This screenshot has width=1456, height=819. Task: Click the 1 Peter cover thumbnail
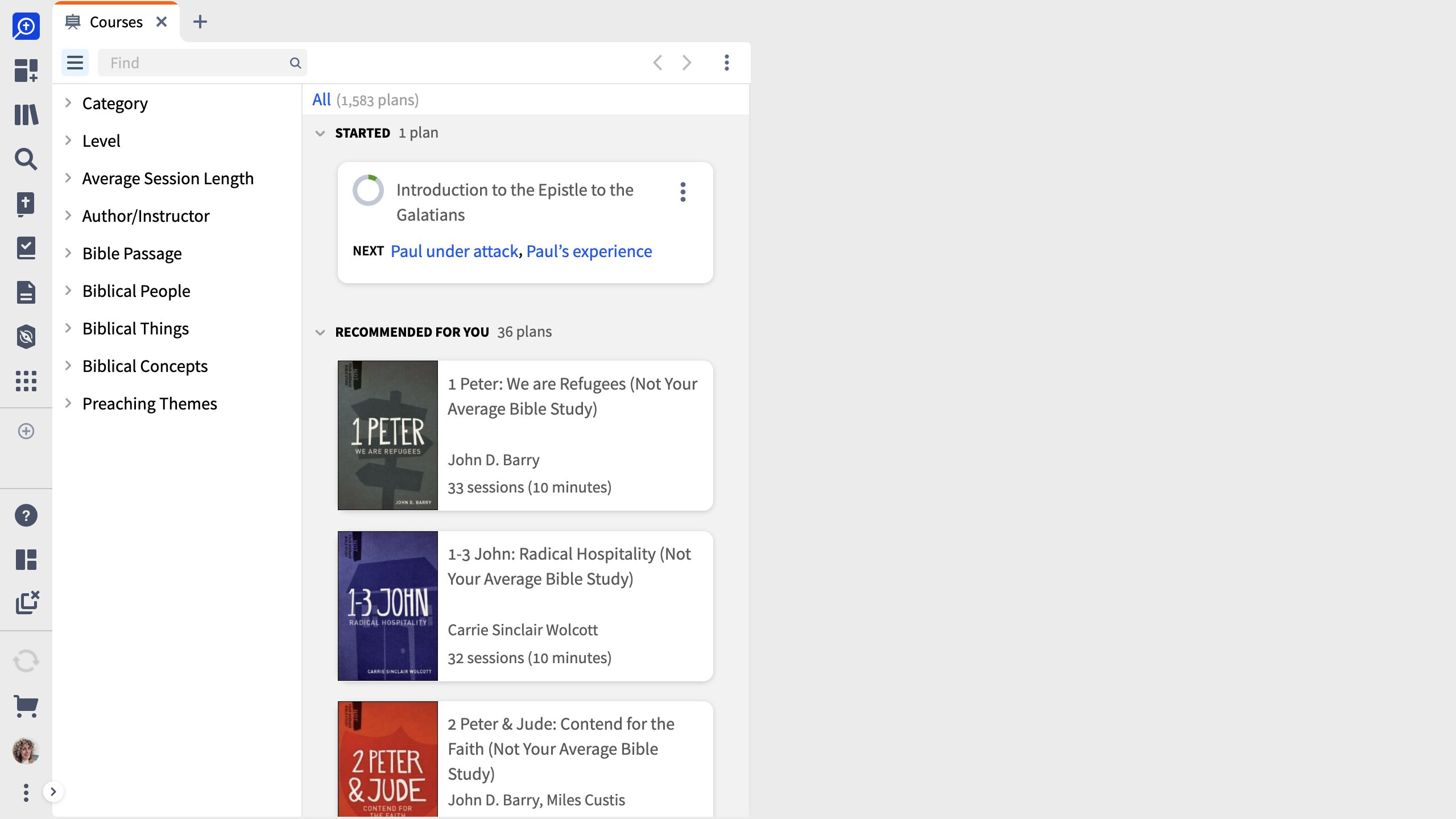(388, 435)
